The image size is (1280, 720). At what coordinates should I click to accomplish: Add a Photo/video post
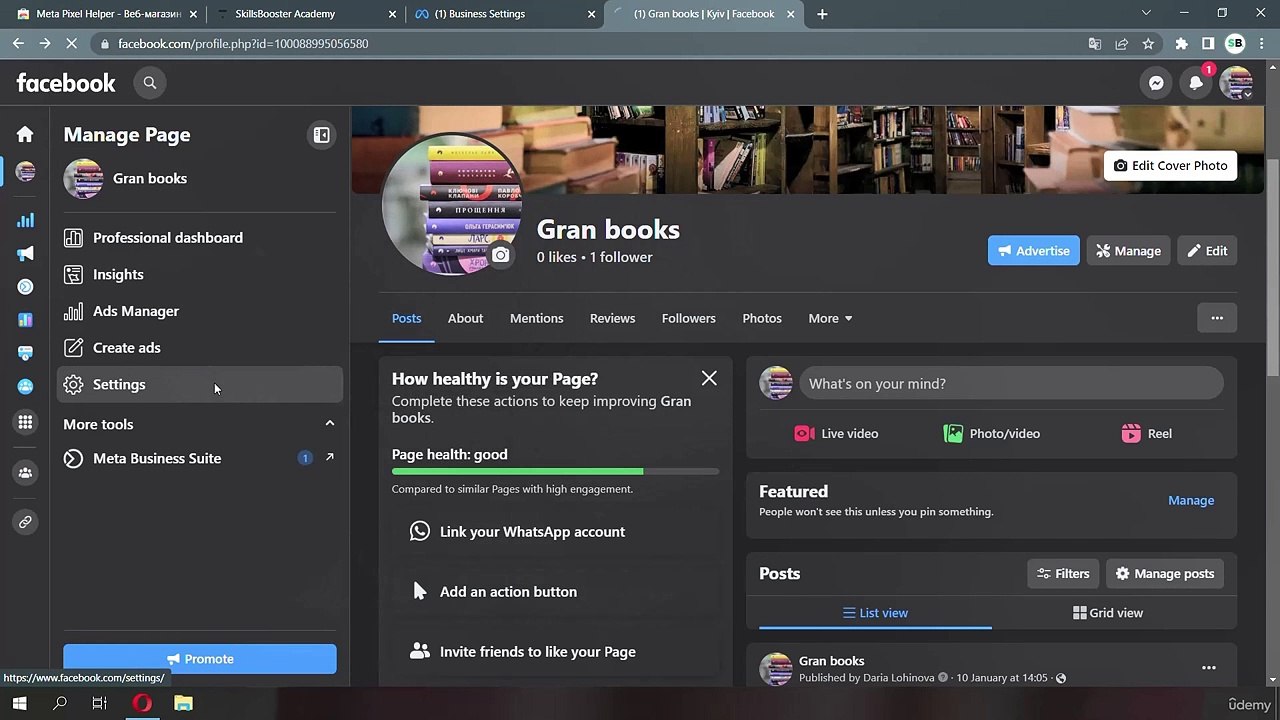[991, 434]
